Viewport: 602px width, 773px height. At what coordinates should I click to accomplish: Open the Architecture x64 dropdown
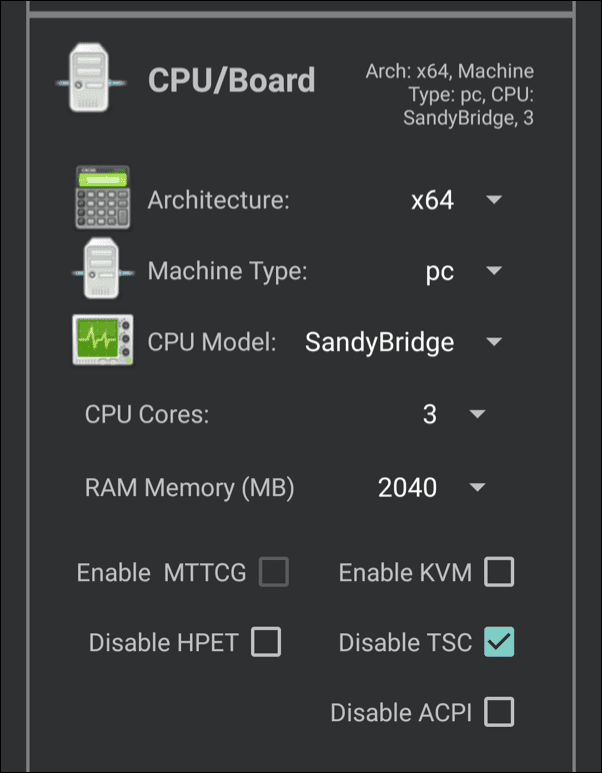456,200
